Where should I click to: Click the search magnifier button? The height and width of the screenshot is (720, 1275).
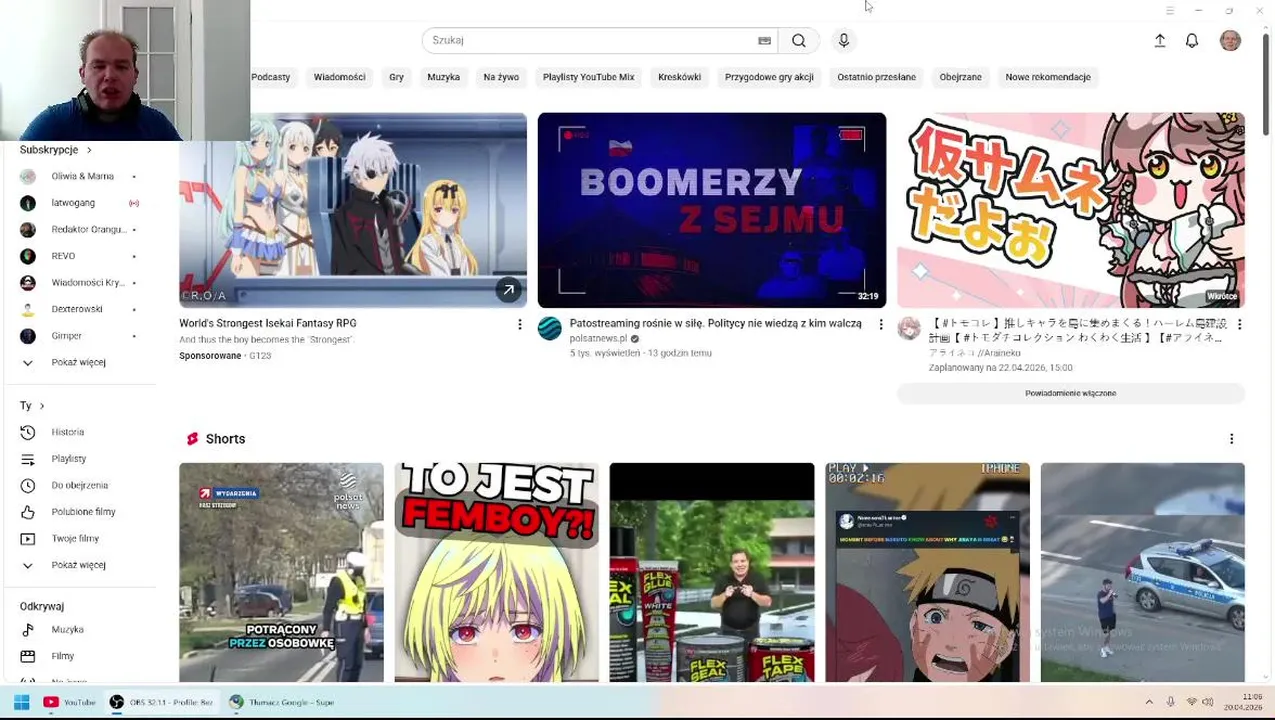798,41
